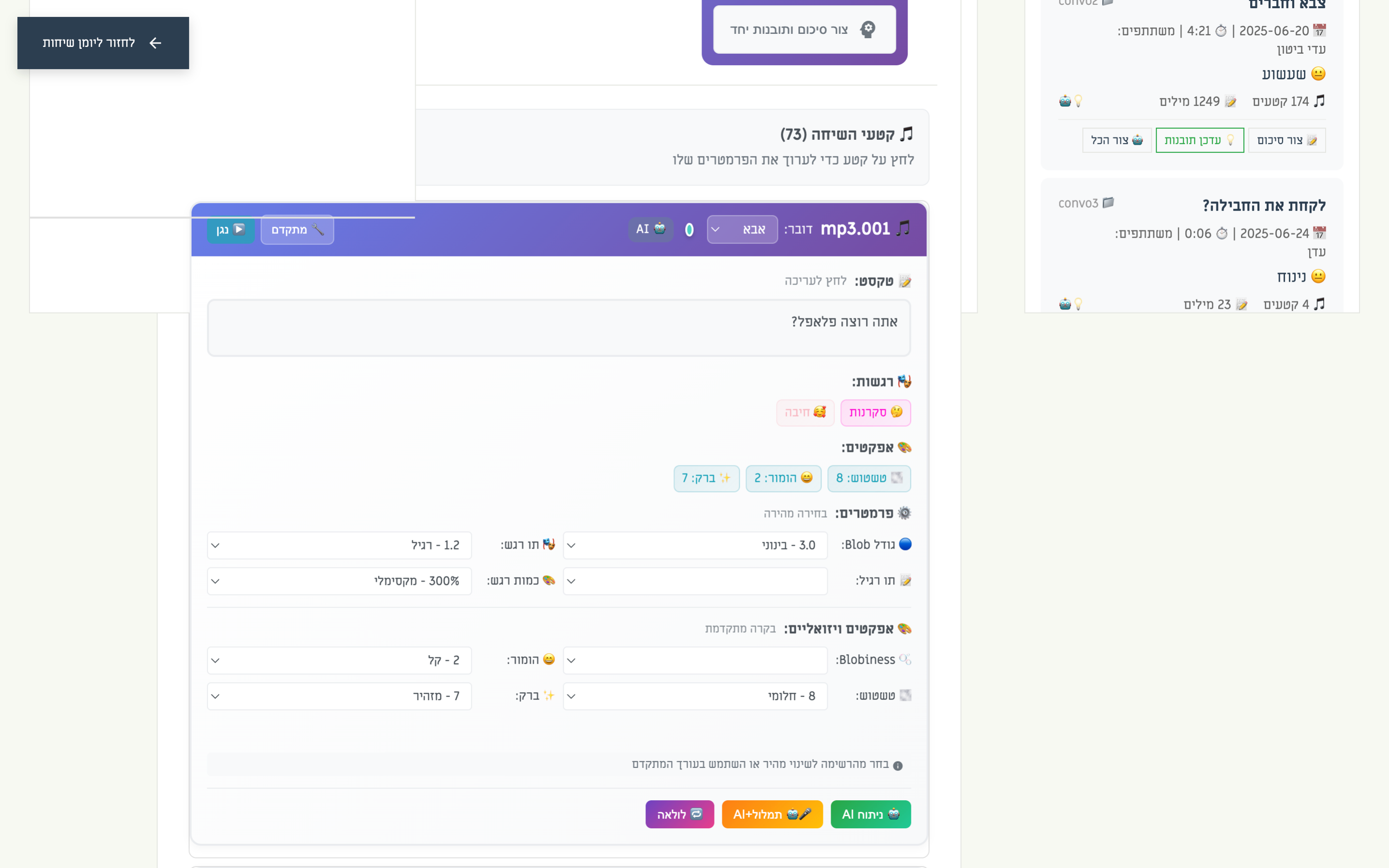Toggle the curiosity (סקרנות) emotion tag
Viewport: 1389px width, 868px height.
tap(875, 412)
